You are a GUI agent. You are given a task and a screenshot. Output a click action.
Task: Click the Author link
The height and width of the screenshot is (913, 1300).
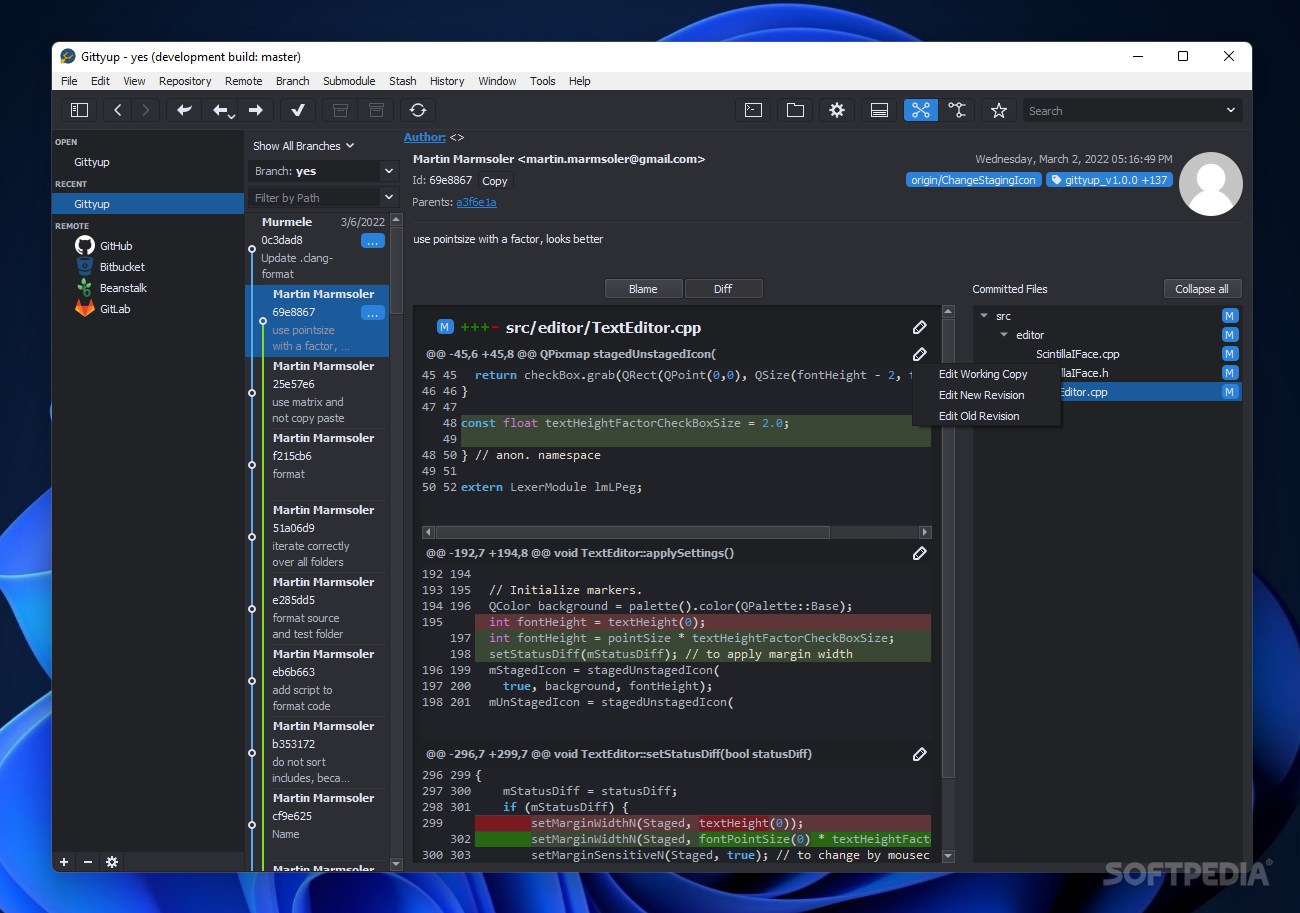pyautogui.click(x=425, y=137)
